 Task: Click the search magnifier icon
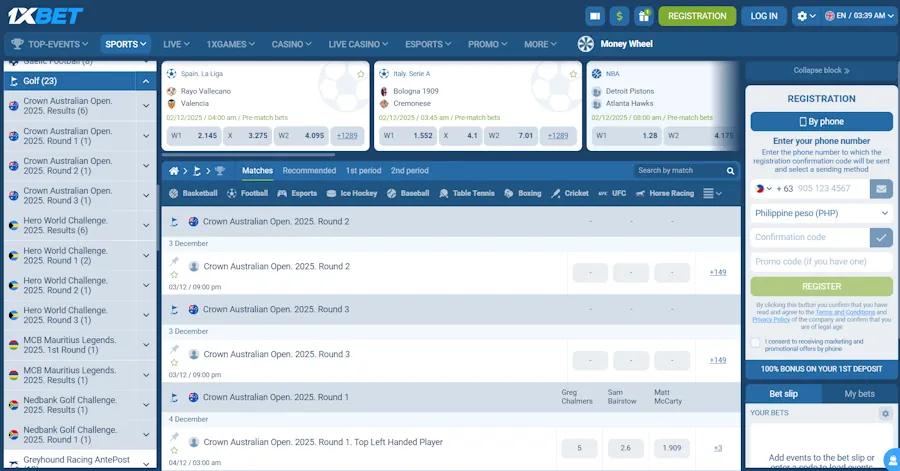click(730, 171)
